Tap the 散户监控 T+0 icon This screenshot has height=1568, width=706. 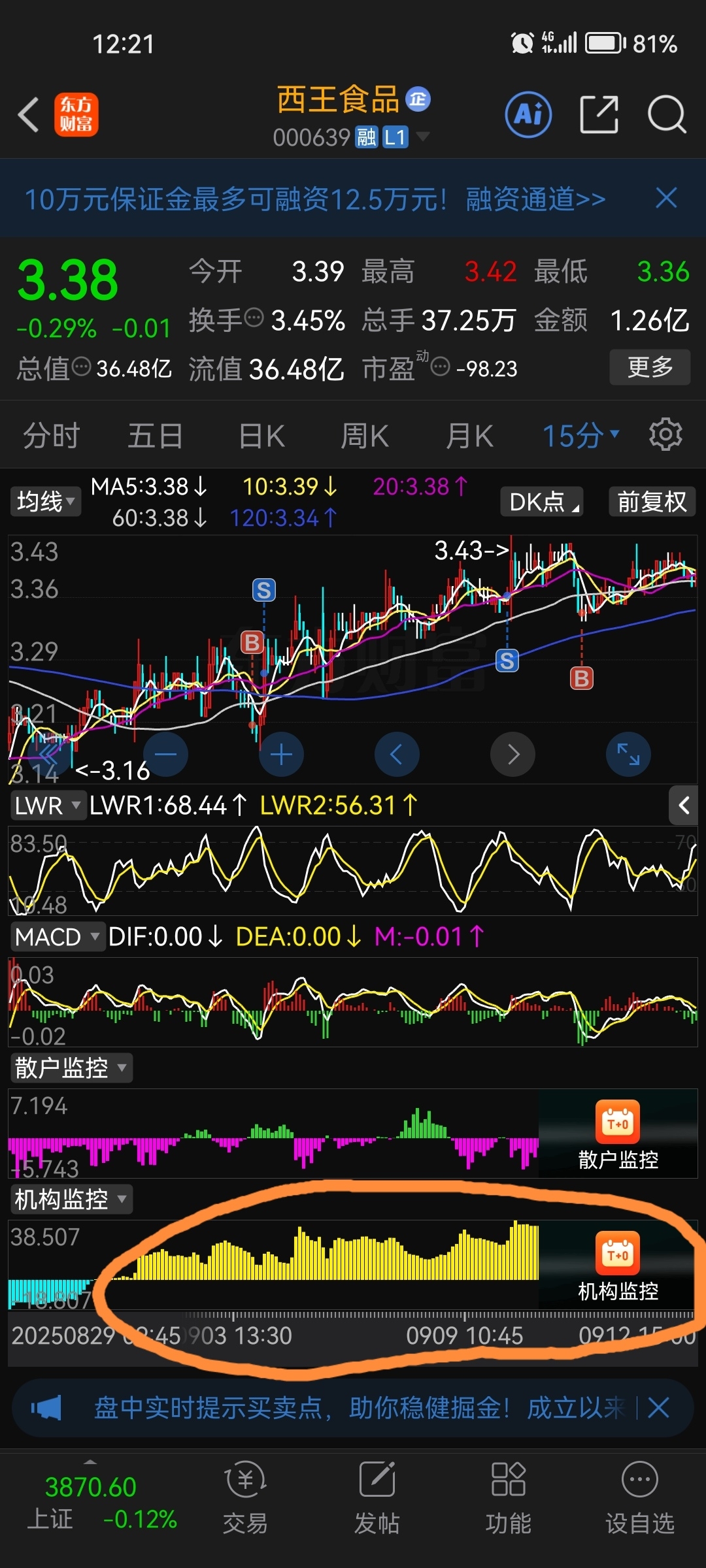pos(618,1122)
